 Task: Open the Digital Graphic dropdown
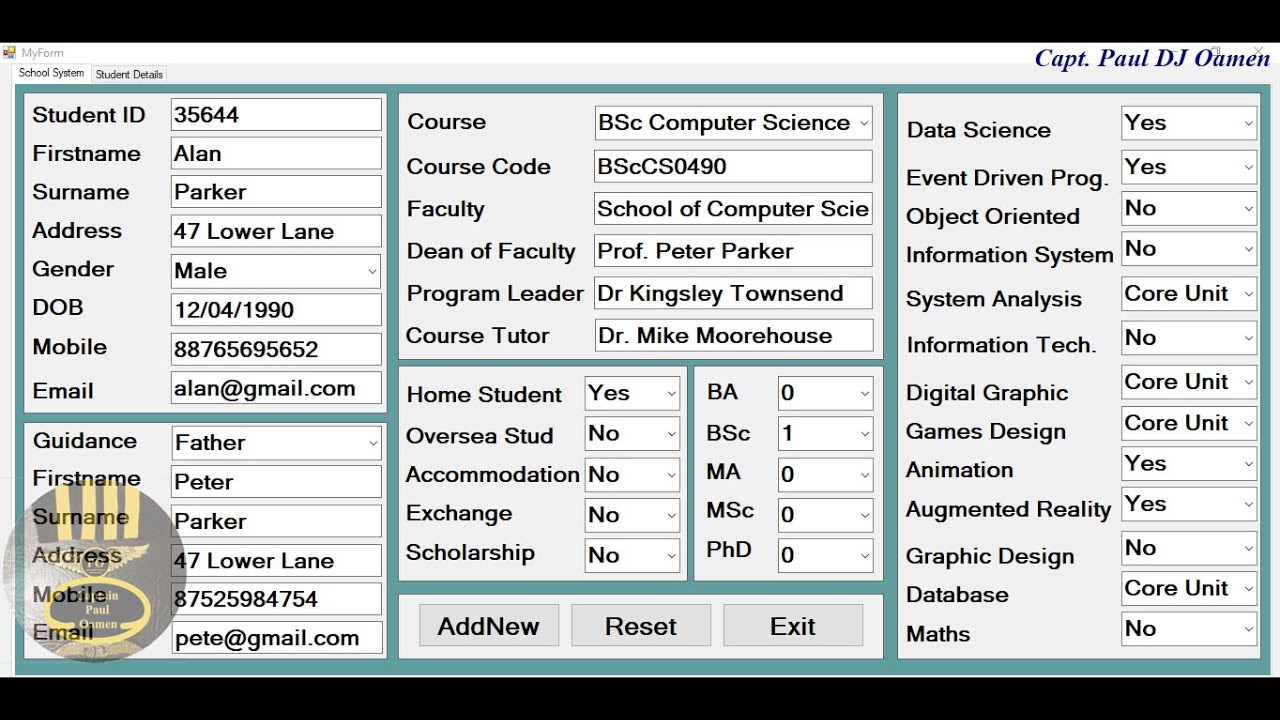pos(1189,382)
